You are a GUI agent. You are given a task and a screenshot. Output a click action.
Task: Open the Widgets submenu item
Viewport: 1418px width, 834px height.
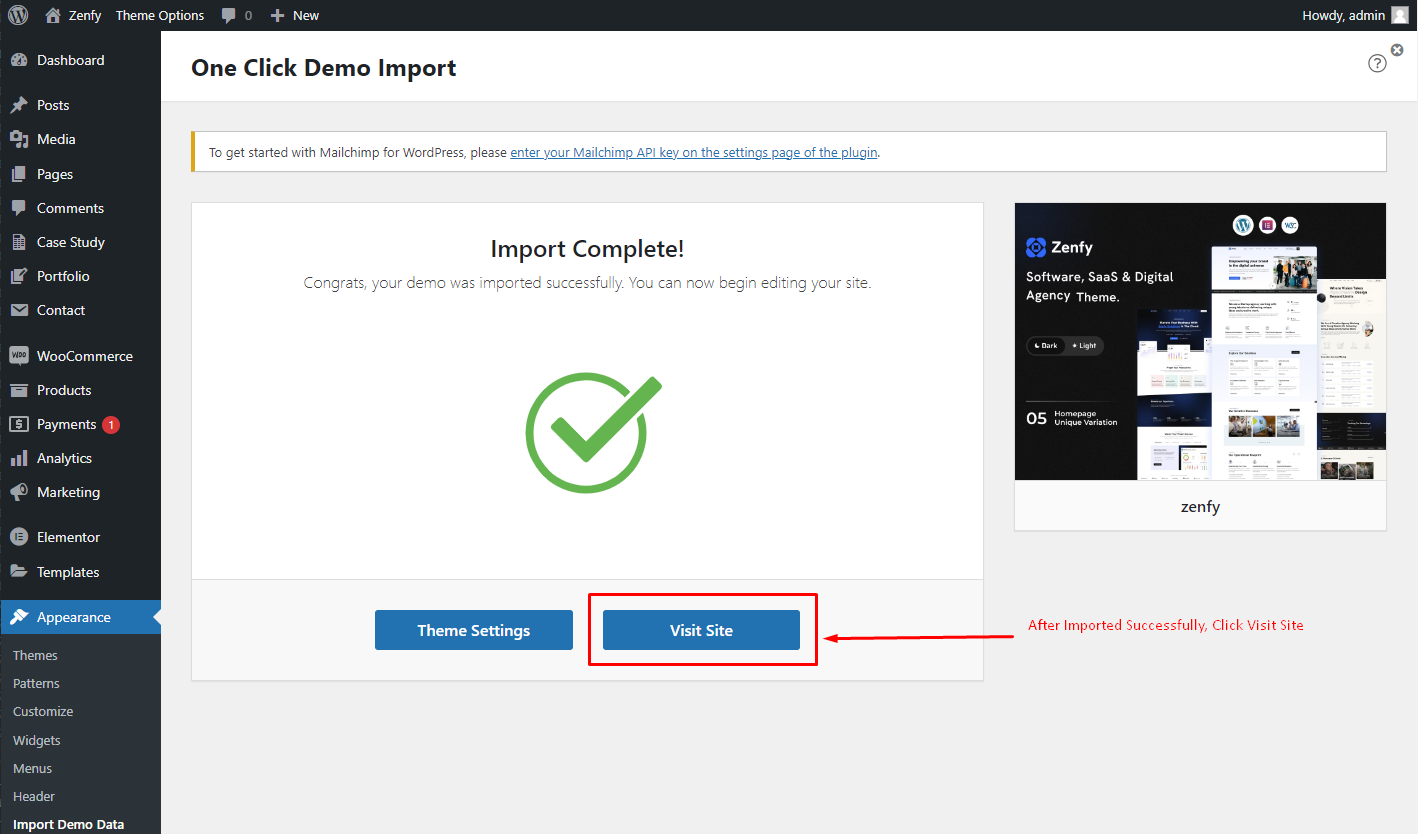pos(37,740)
